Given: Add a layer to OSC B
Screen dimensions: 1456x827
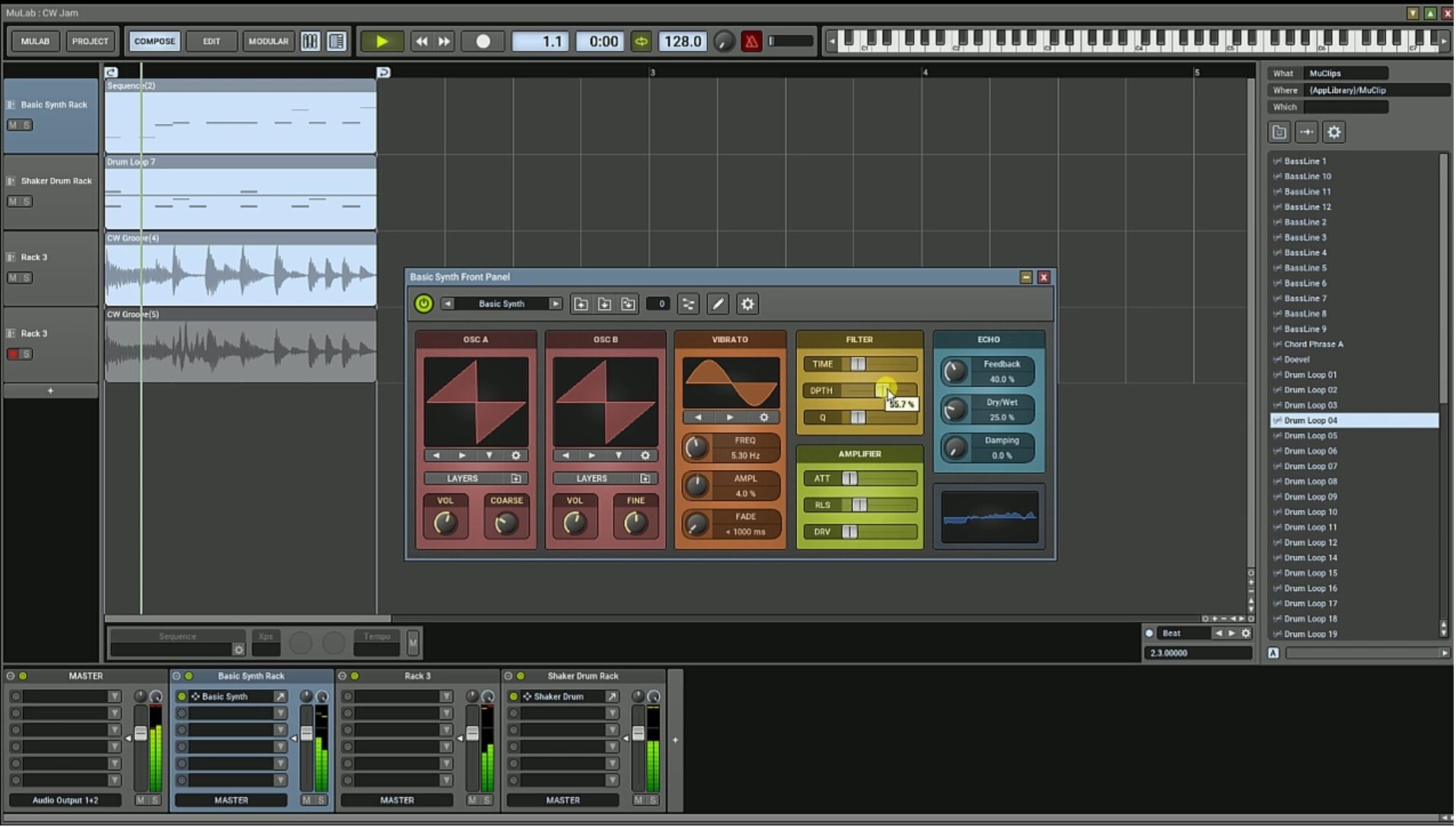Looking at the screenshot, I should point(645,478).
